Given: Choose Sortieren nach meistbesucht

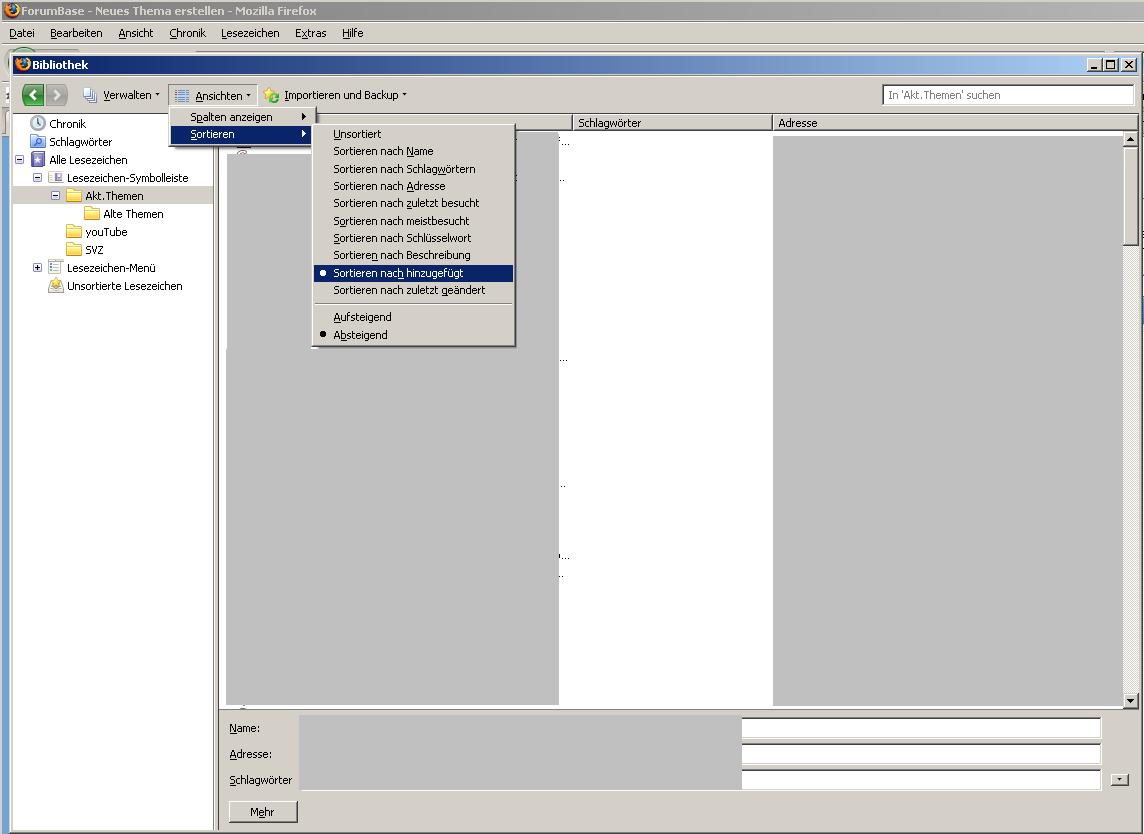Looking at the screenshot, I should 414,220.
